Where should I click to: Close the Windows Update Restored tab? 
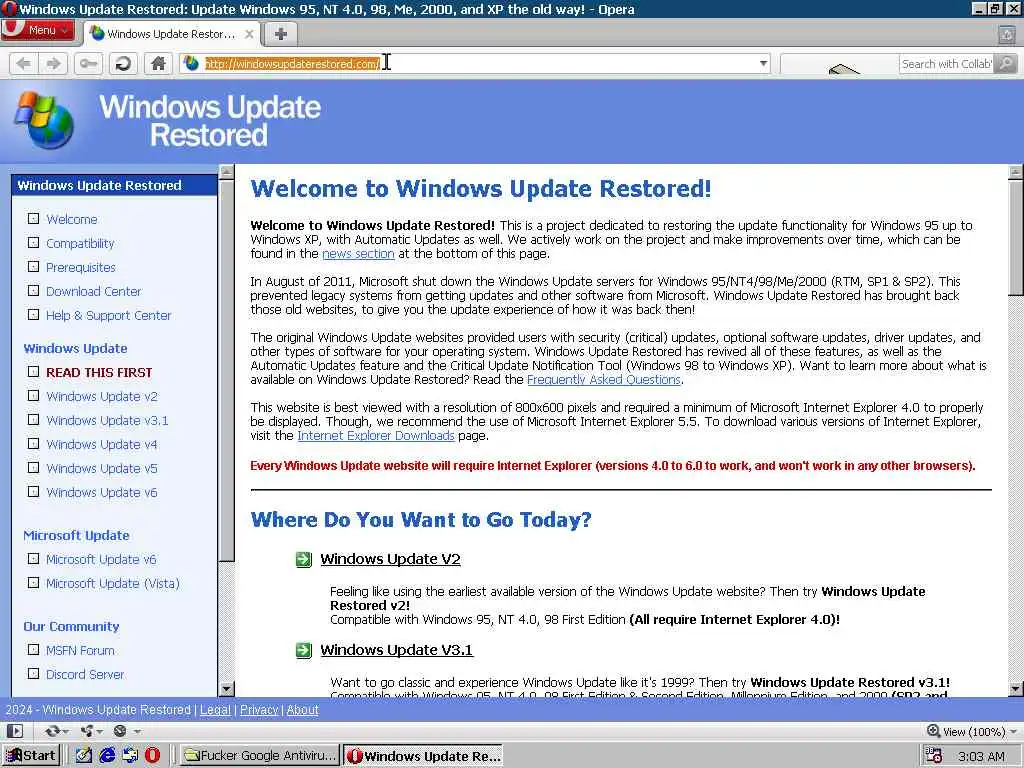point(249,34)
